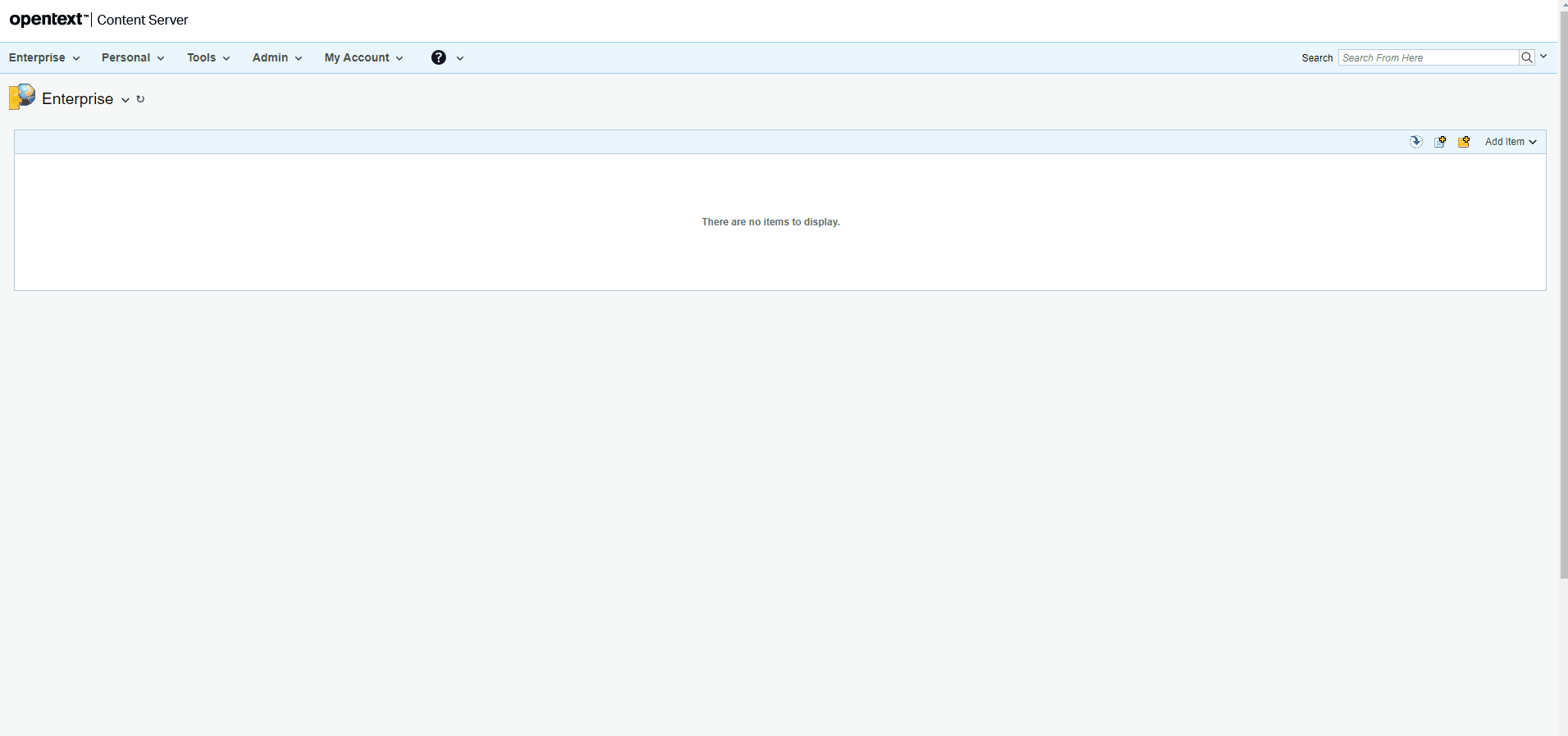
Task: Expand the Enterprise title functions chevron
Action: pos(125,100)
